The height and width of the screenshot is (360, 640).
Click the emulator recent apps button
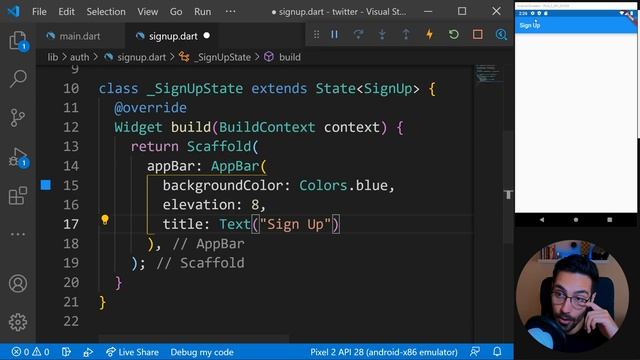point(609,220)
